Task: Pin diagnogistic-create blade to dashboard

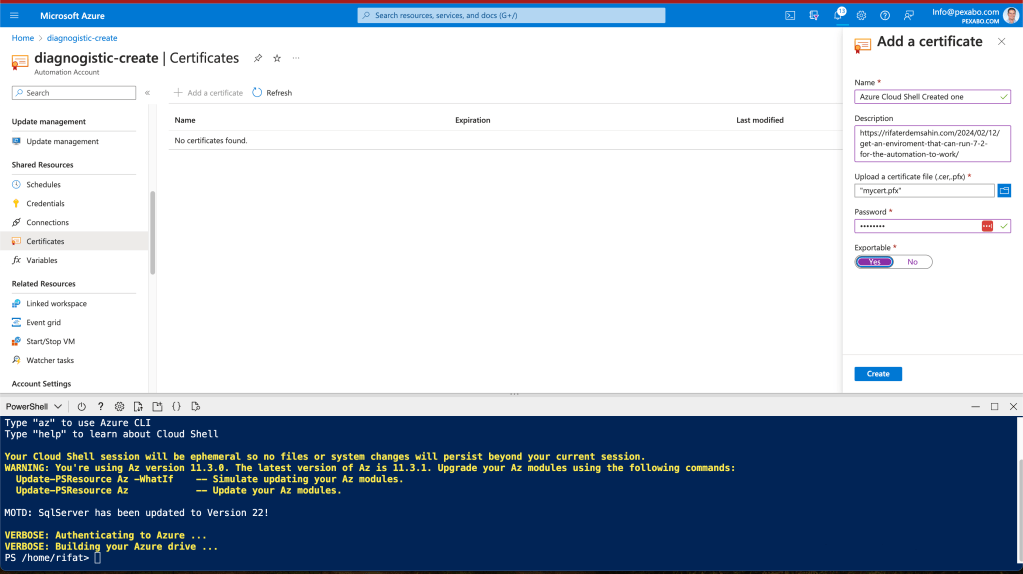Action: tap(258, 58)
